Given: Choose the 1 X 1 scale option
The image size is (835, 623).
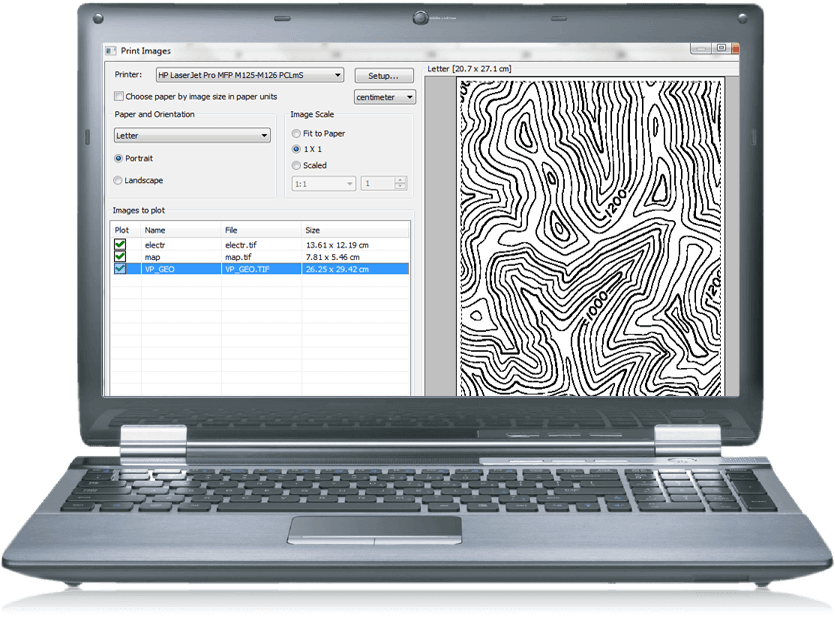Looking at the screenshot, I should coord(296,149).
